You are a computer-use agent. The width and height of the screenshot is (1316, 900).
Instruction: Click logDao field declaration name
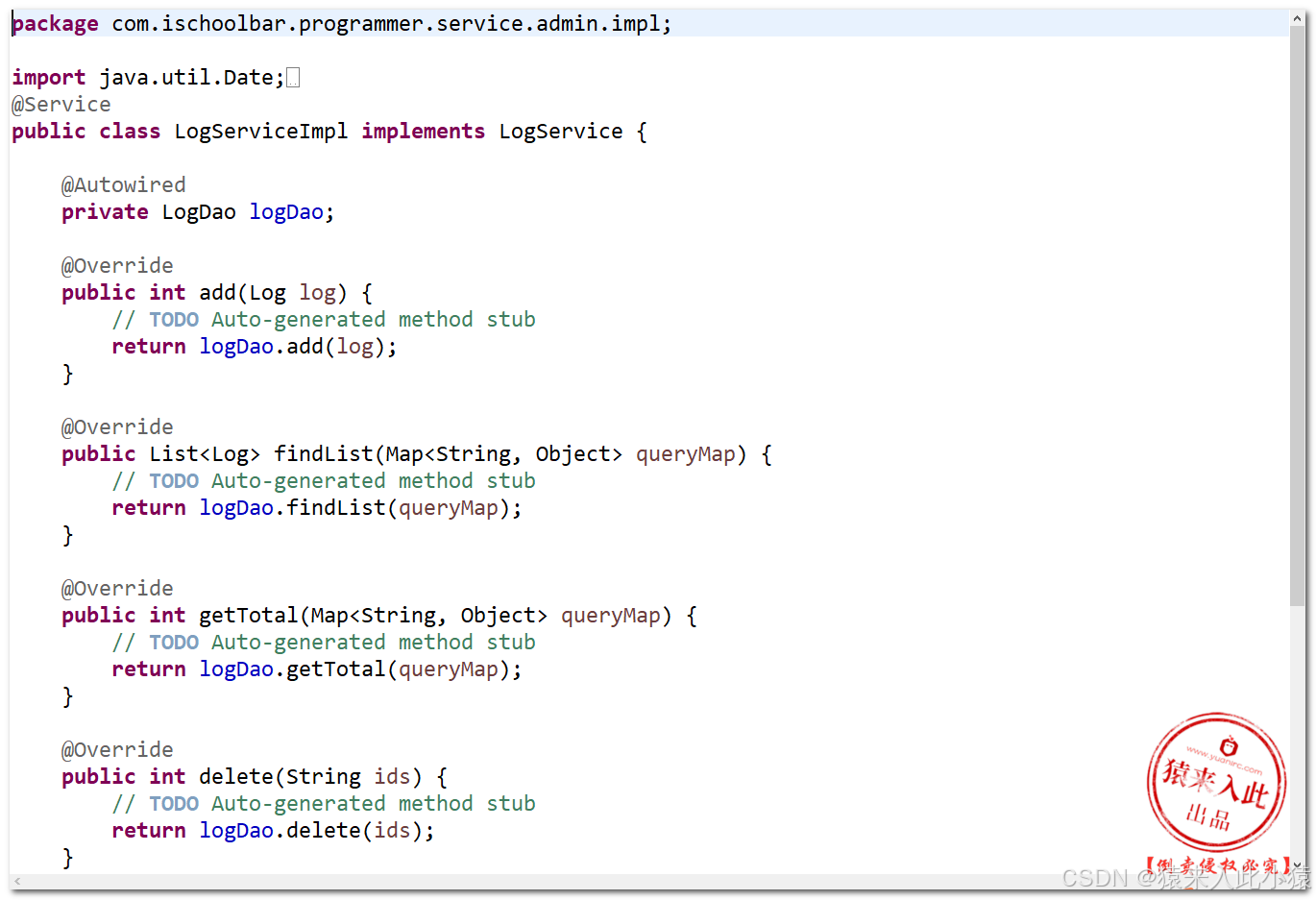pos(286,212)
